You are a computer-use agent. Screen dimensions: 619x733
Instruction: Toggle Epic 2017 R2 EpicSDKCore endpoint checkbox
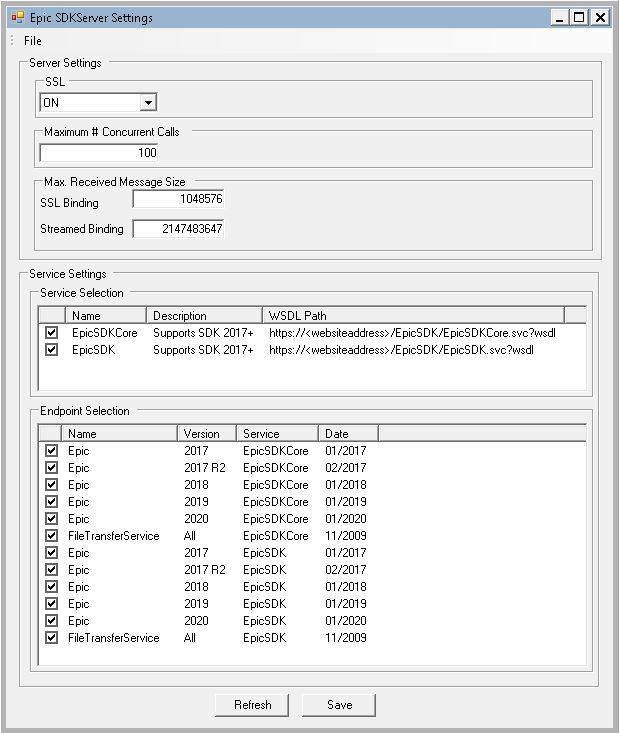pyautogui.click(x=51, y=467)
